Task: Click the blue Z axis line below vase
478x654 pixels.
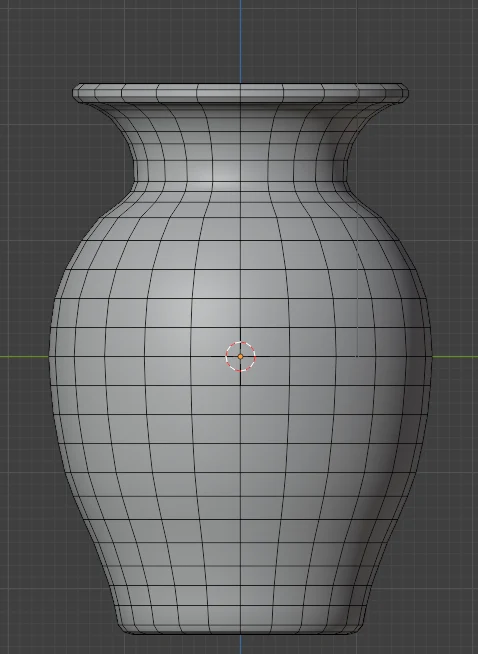Action: coord(240,644)
